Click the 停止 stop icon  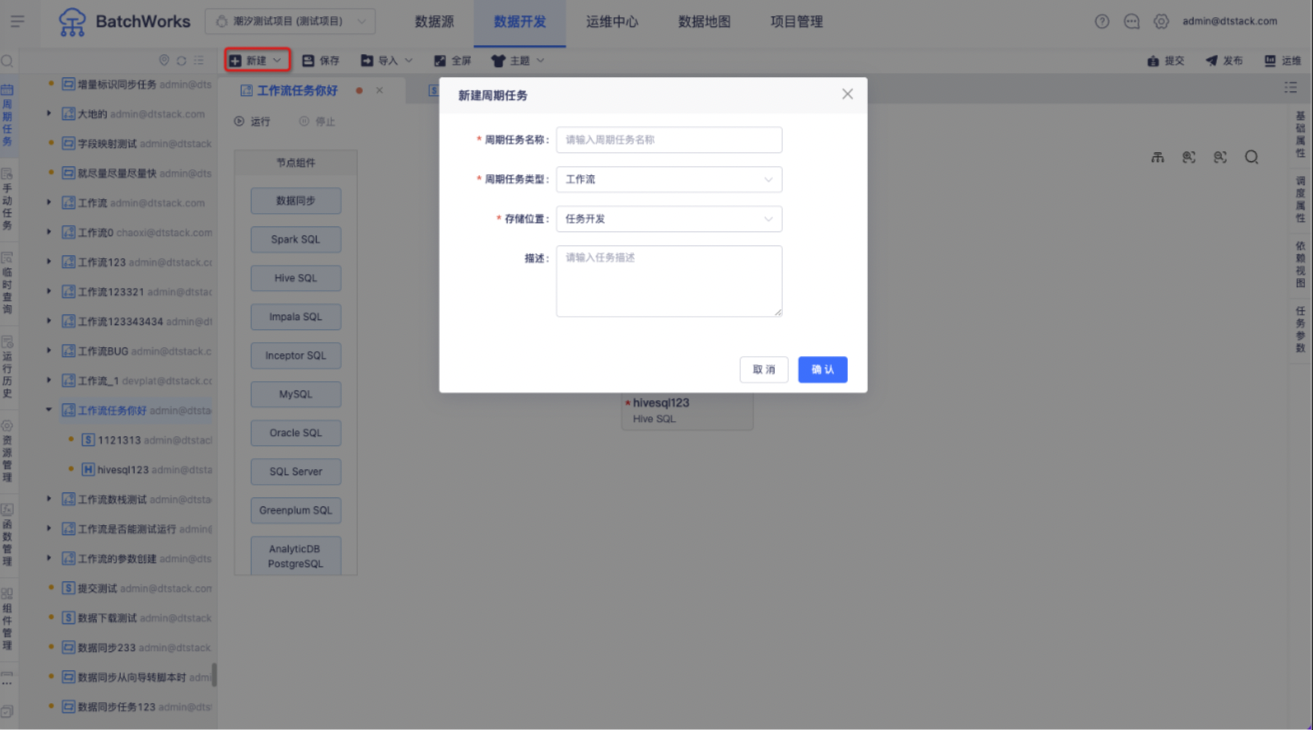tap(304, 122)
